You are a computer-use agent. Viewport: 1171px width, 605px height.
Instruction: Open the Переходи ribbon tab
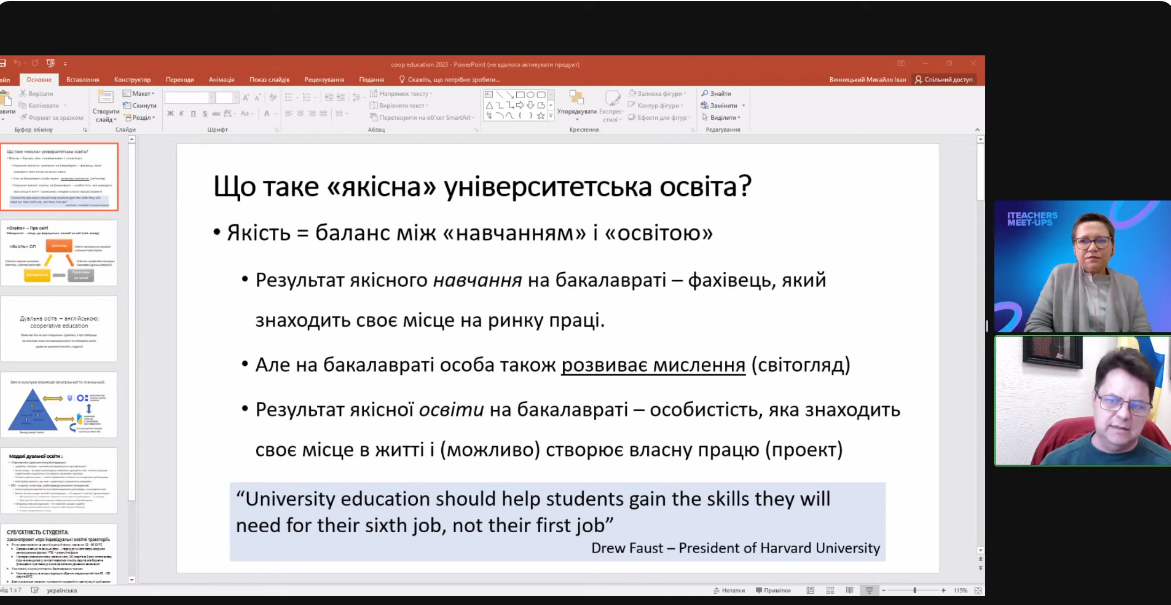pyautogui.click(x=180, y=79)
